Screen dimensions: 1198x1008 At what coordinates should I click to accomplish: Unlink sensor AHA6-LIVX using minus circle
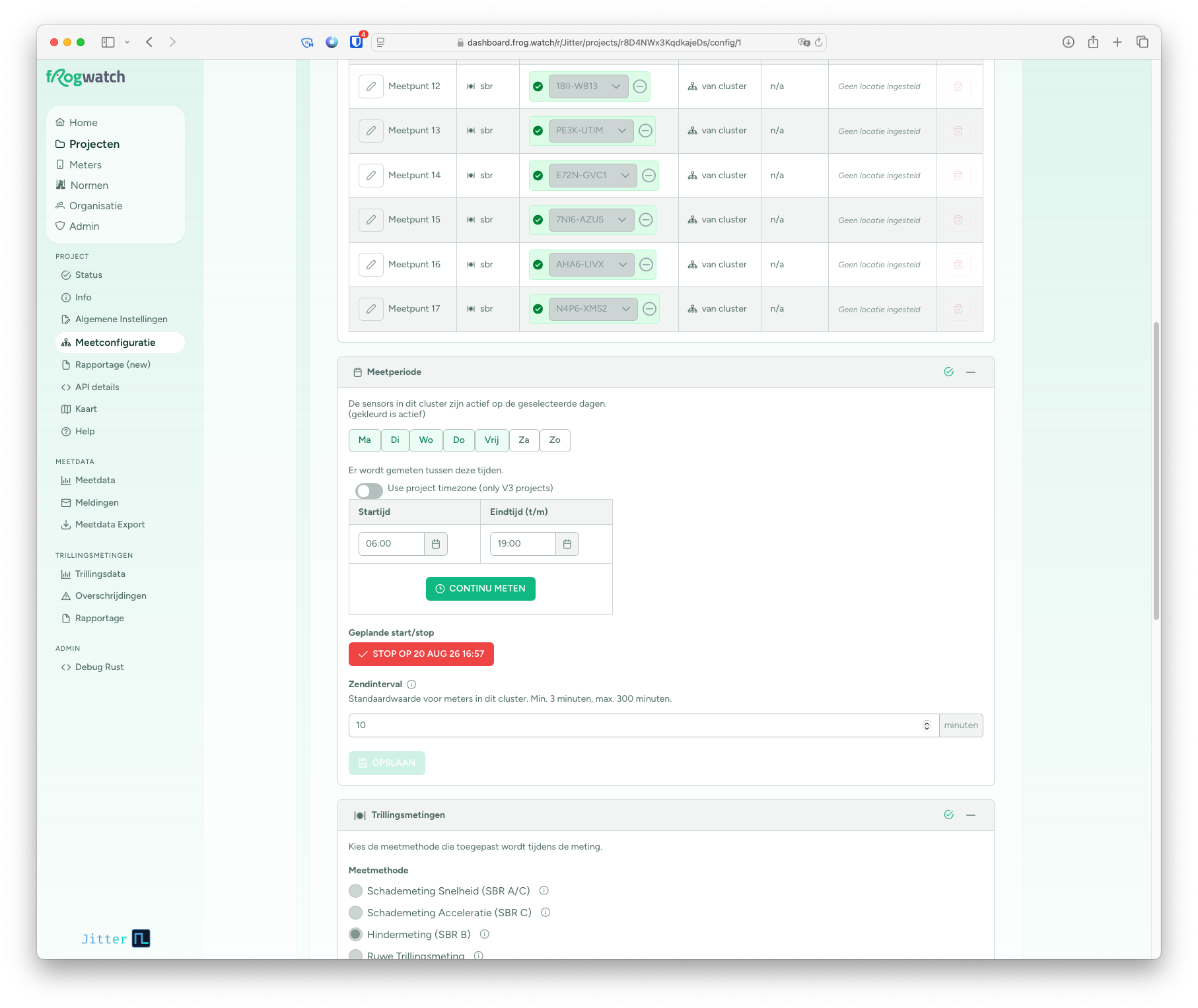click(647, 265)
